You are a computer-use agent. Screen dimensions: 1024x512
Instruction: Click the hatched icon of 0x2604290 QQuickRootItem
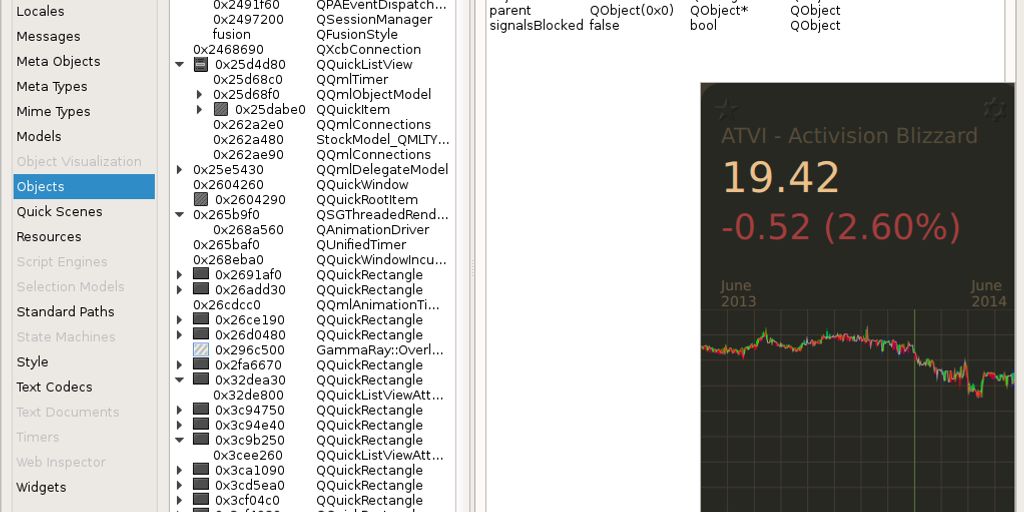[x=201, y=199]
